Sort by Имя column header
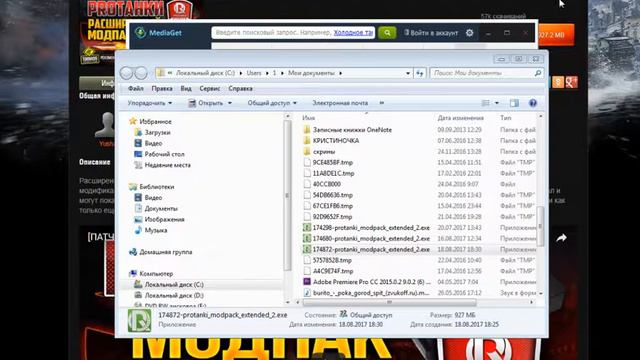 [x=309, y=118]
